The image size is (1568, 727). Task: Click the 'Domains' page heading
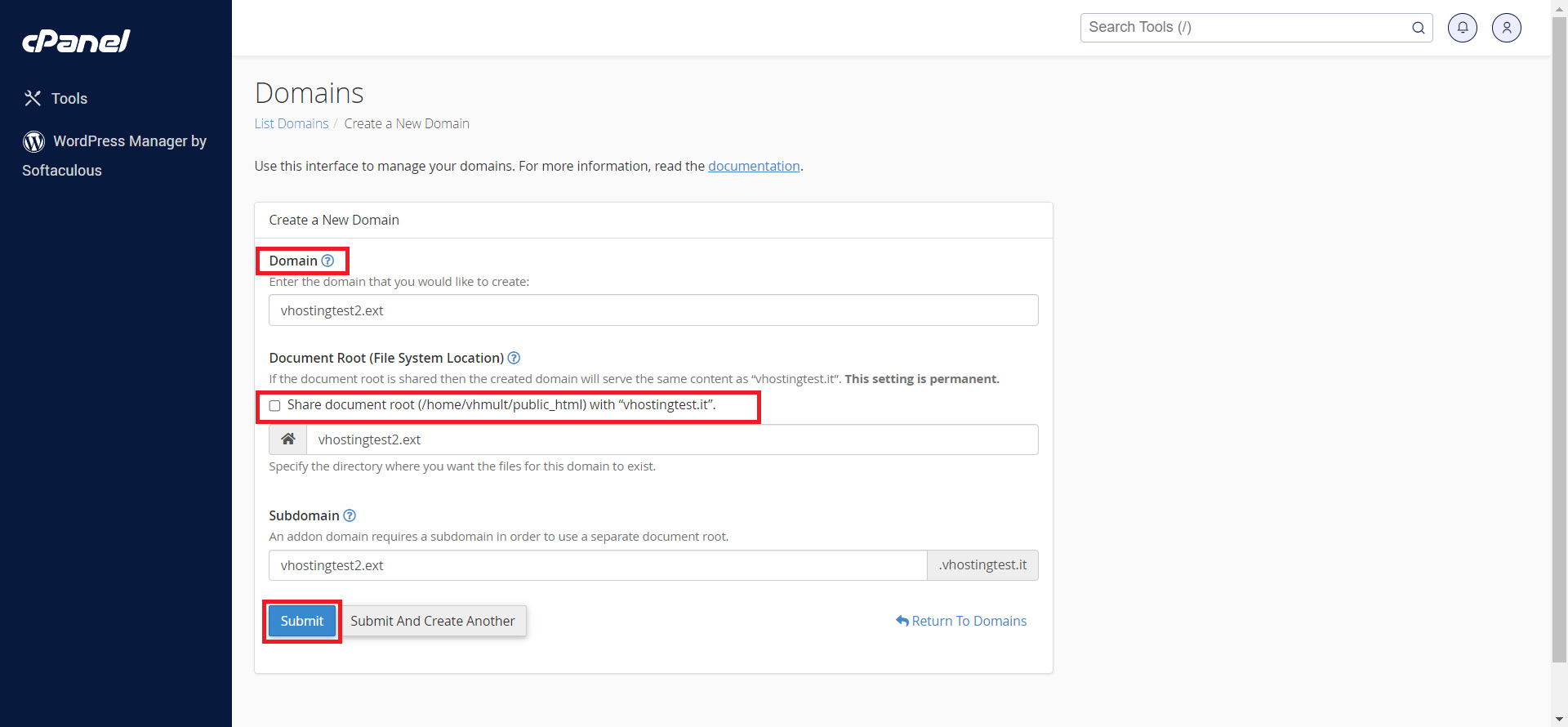pyautogui.click(x=310, y=93)
